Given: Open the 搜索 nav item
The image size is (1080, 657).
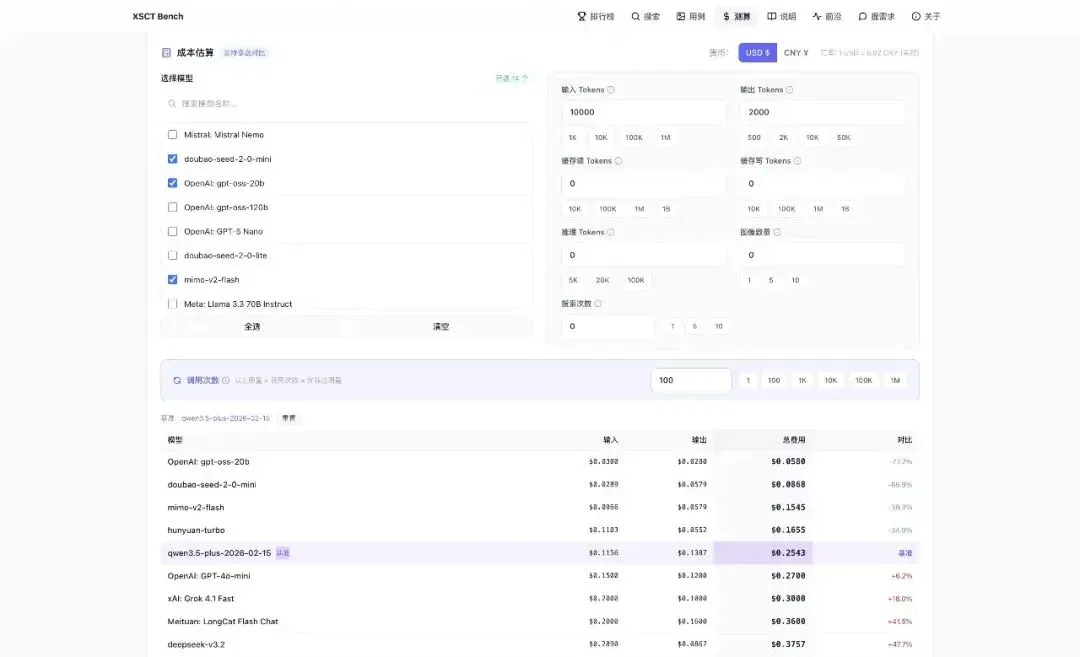Looking at the screenshot, I should (645, 17).
